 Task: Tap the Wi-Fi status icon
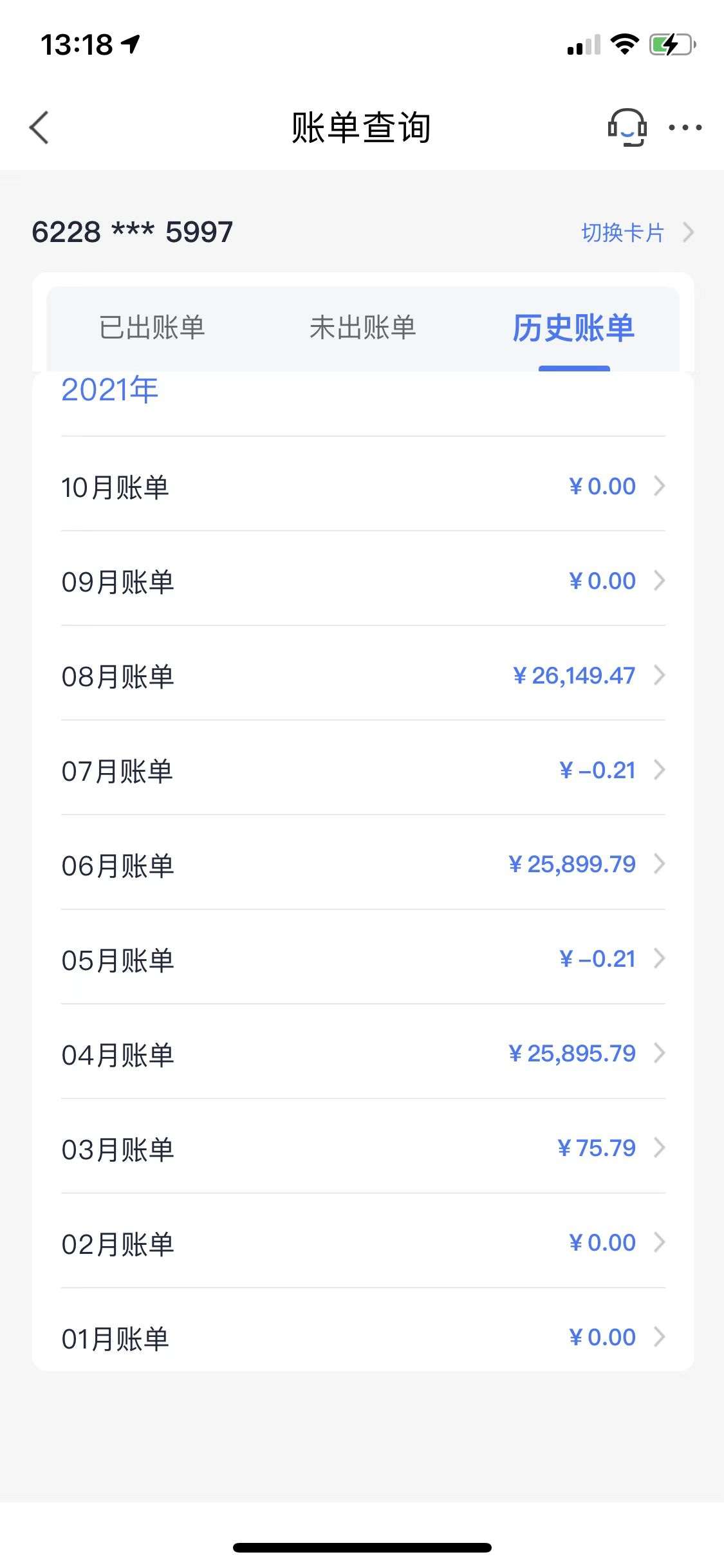(624, 44)
